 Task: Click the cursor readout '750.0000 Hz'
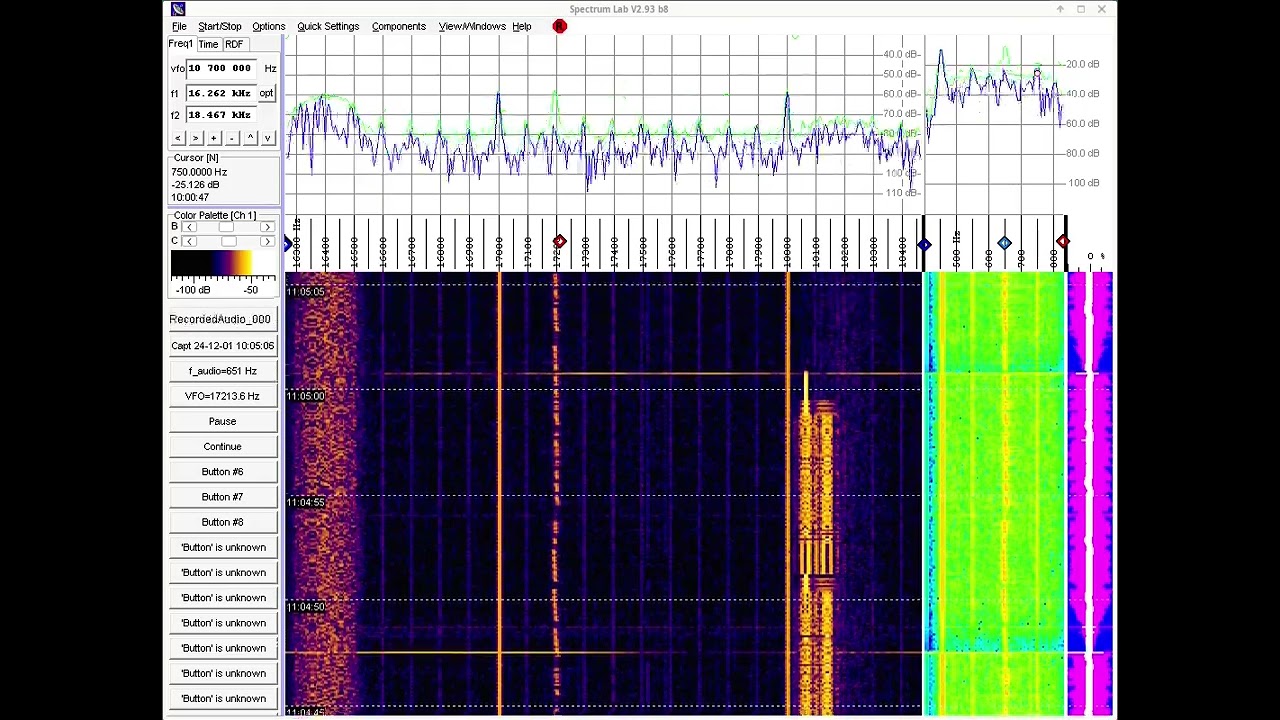pyautogui.click(x=199, y=172)
